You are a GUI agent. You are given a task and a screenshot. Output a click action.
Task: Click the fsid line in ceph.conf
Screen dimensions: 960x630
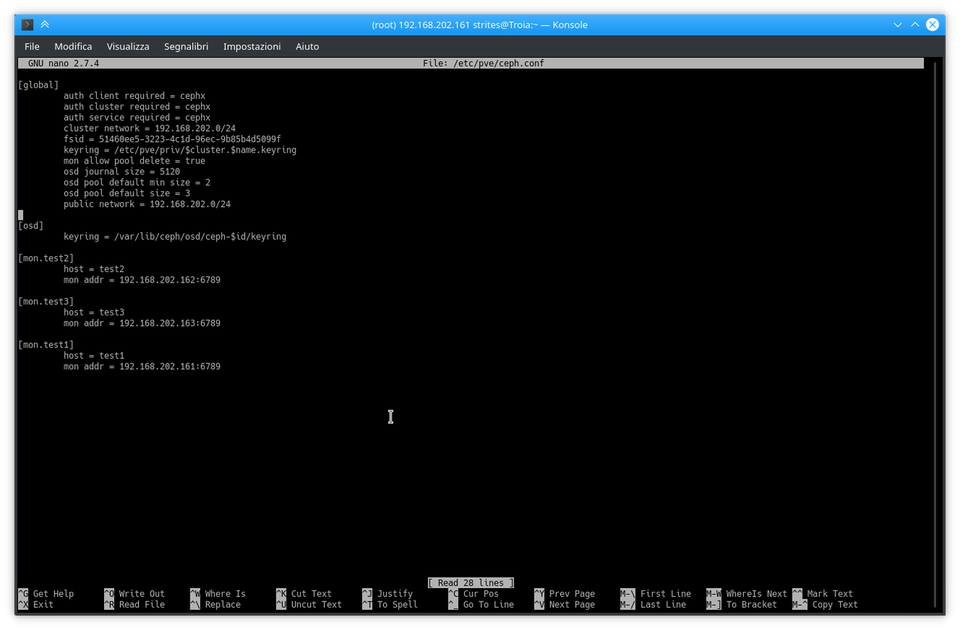coord(172,139)
